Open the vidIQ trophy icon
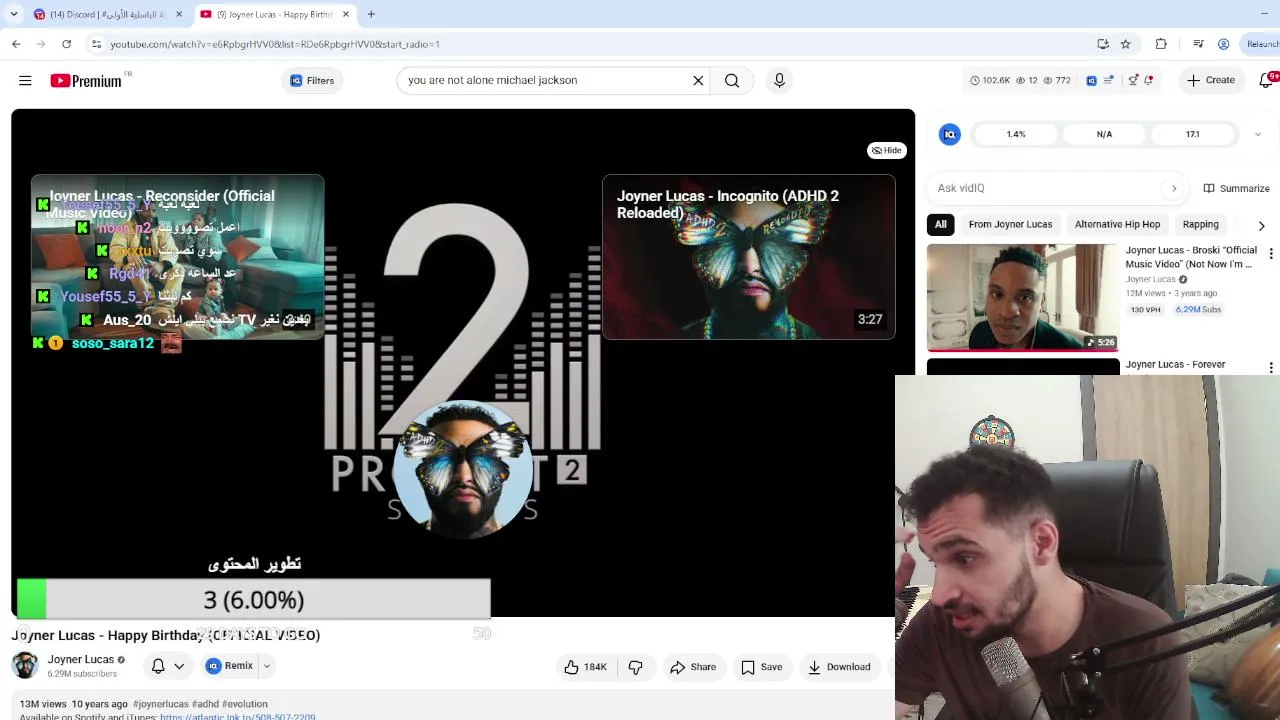Image resolution: width=1280 pixels, height=720 pixels. [x=1133, y=80]
